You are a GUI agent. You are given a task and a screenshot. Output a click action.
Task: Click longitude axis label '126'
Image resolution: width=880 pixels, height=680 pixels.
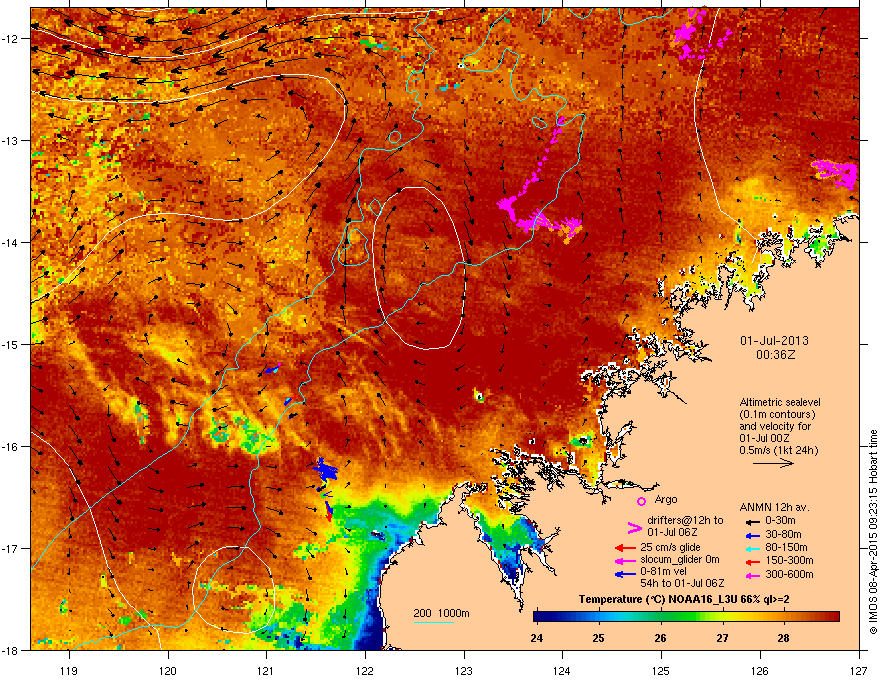point(760,670)
